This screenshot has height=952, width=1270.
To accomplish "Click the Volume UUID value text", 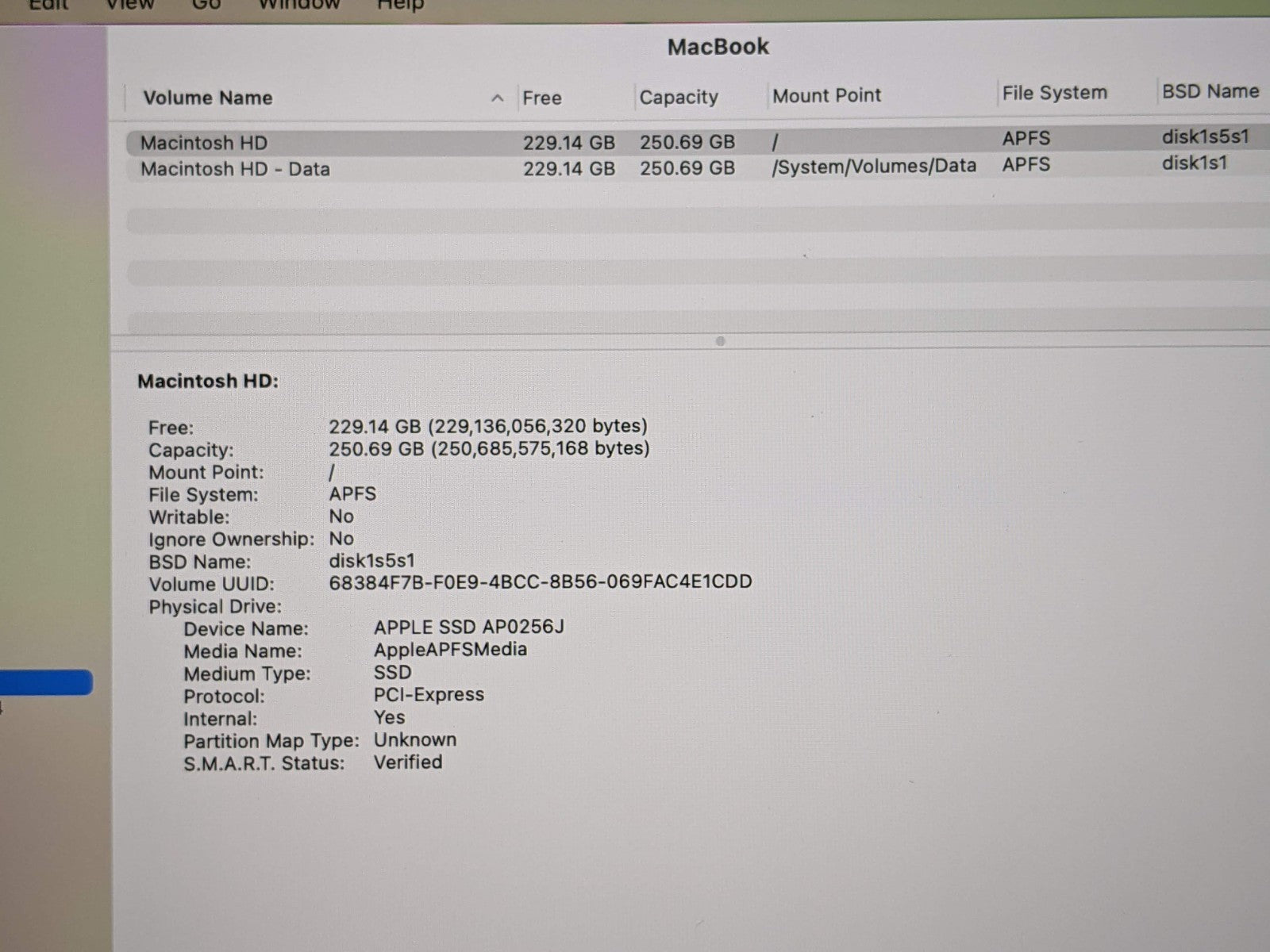I will click(540, 582).
